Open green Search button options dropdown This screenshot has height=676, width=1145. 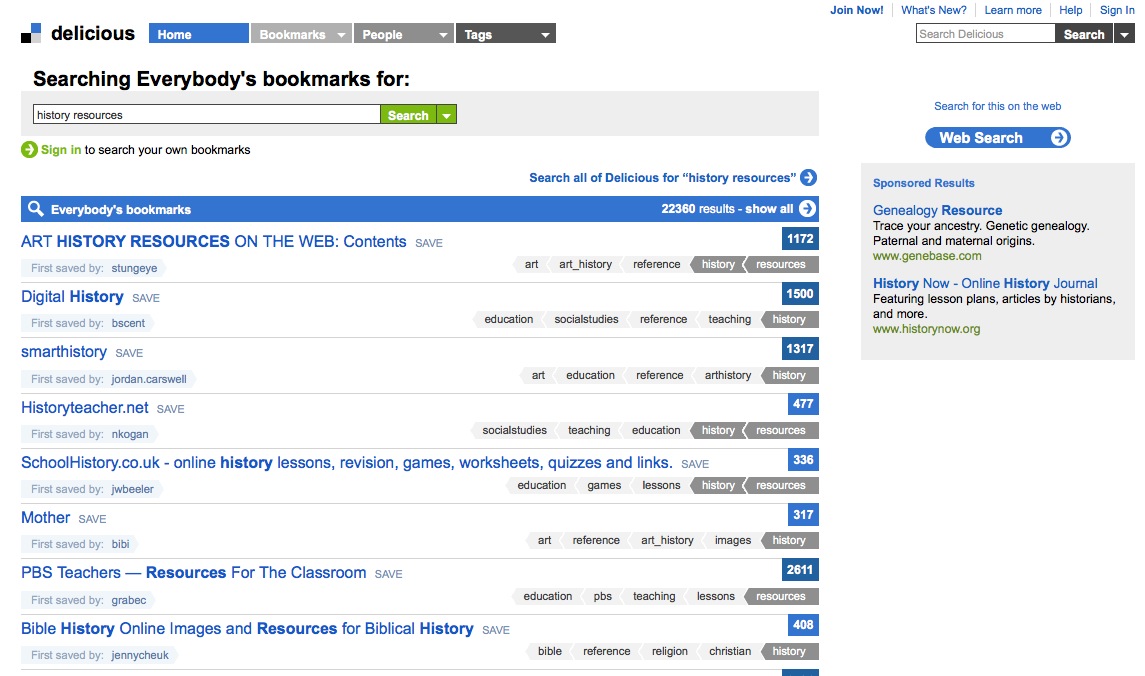pos(447,116)
